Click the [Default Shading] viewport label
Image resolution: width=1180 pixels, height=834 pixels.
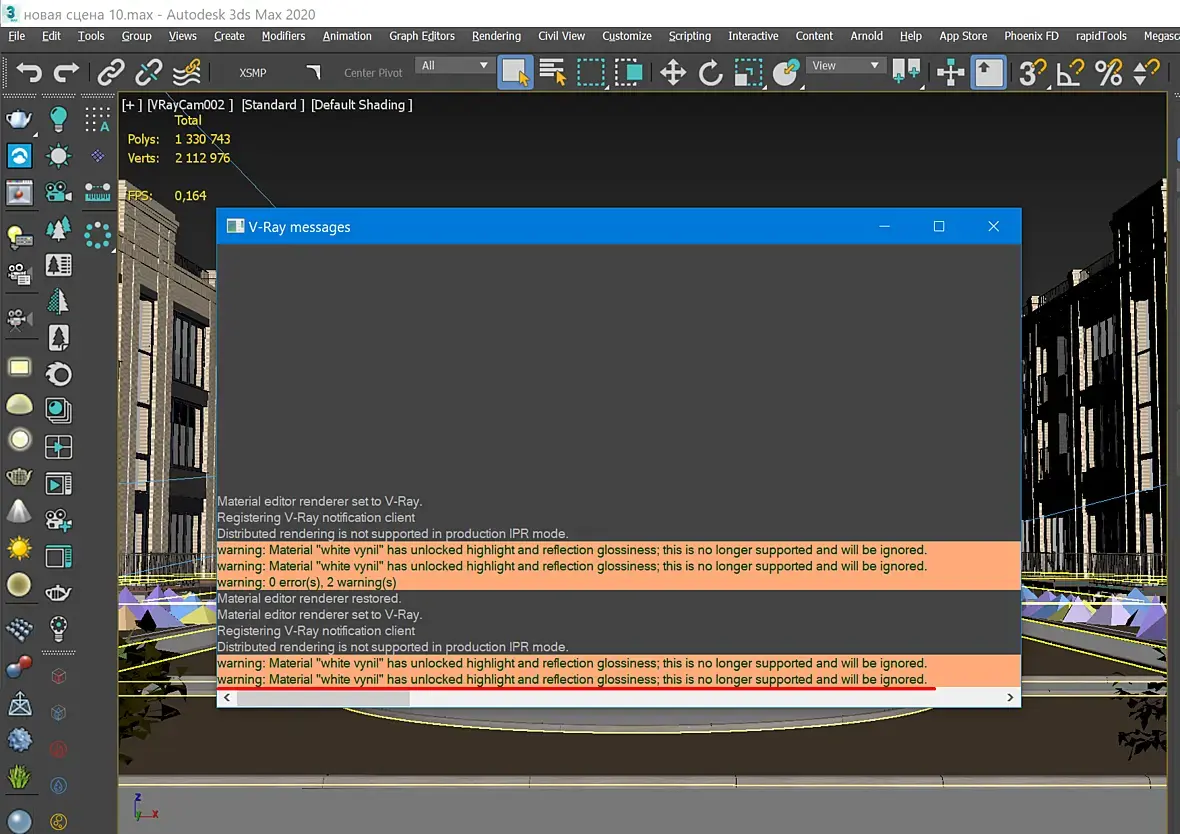click(x=361, y=105)
